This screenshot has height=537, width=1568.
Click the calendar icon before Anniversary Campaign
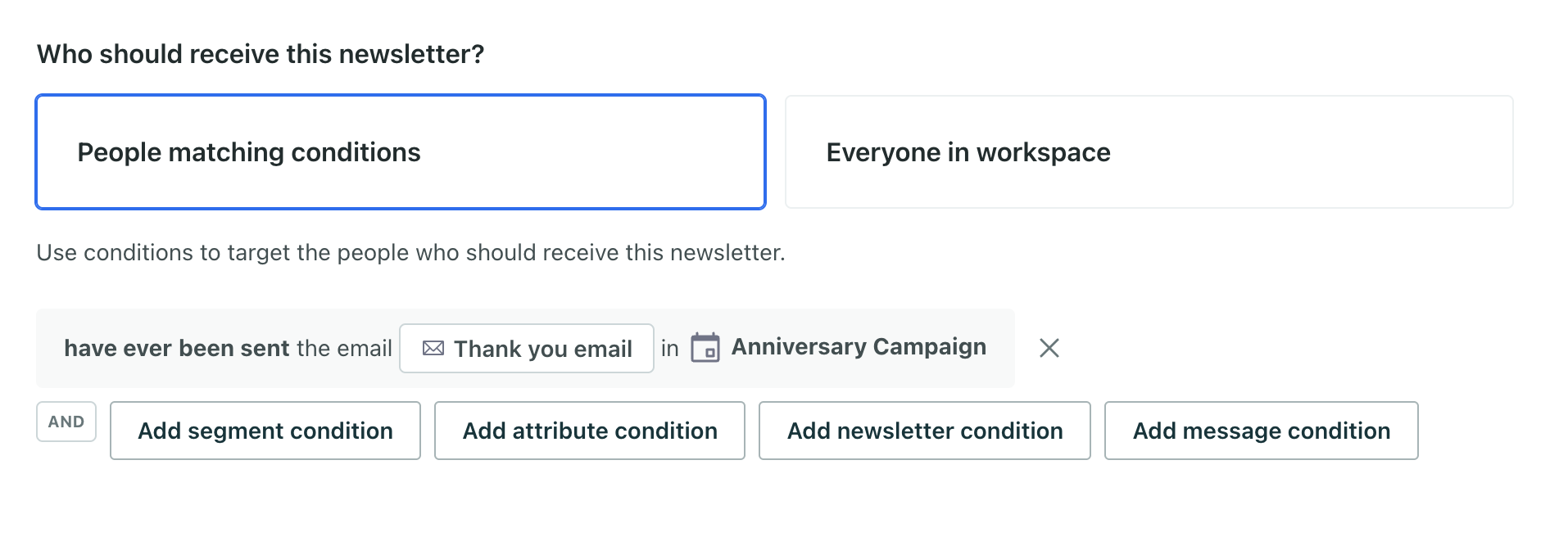coord(705,348)
